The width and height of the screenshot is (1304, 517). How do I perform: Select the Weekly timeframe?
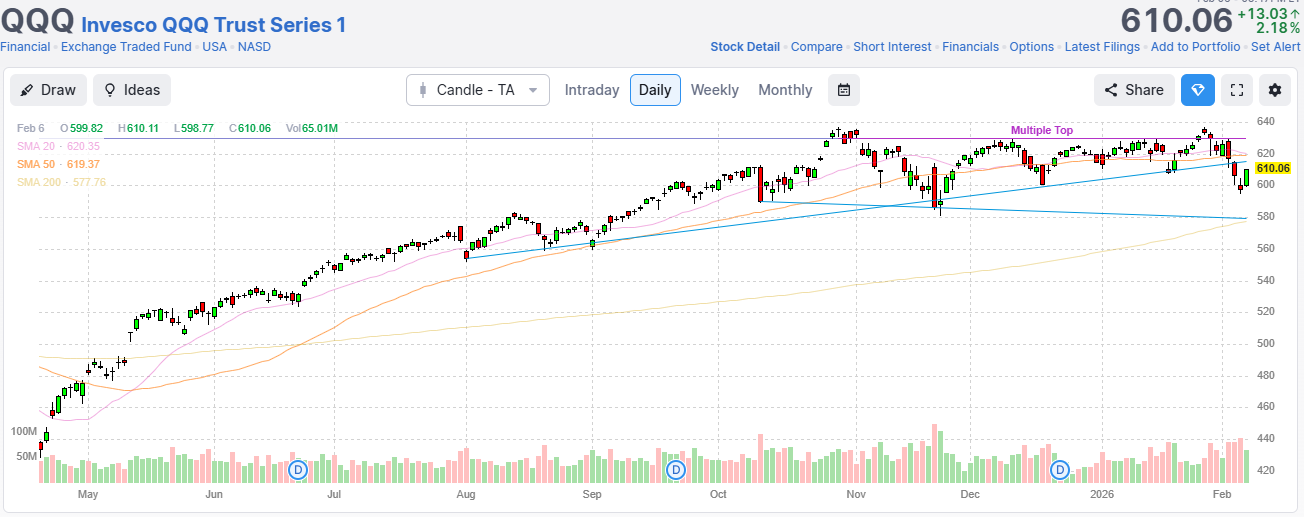click(714, 90)
